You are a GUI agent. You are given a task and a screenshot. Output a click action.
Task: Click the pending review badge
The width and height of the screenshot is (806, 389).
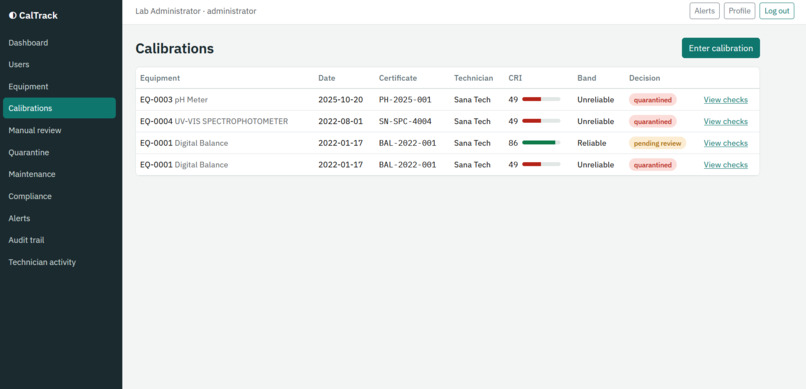(x=657, y=143)
